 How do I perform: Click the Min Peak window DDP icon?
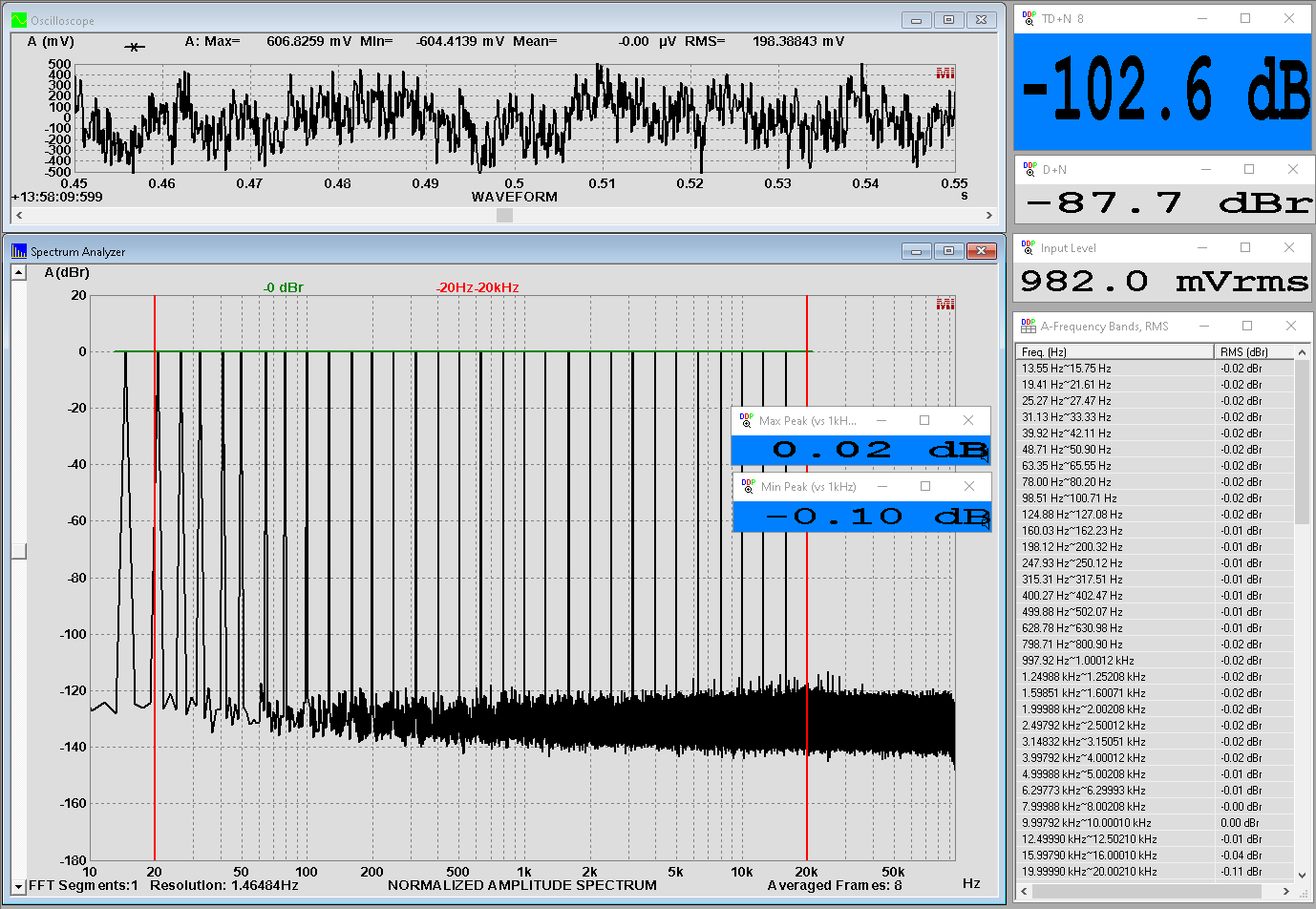point(748,486)
